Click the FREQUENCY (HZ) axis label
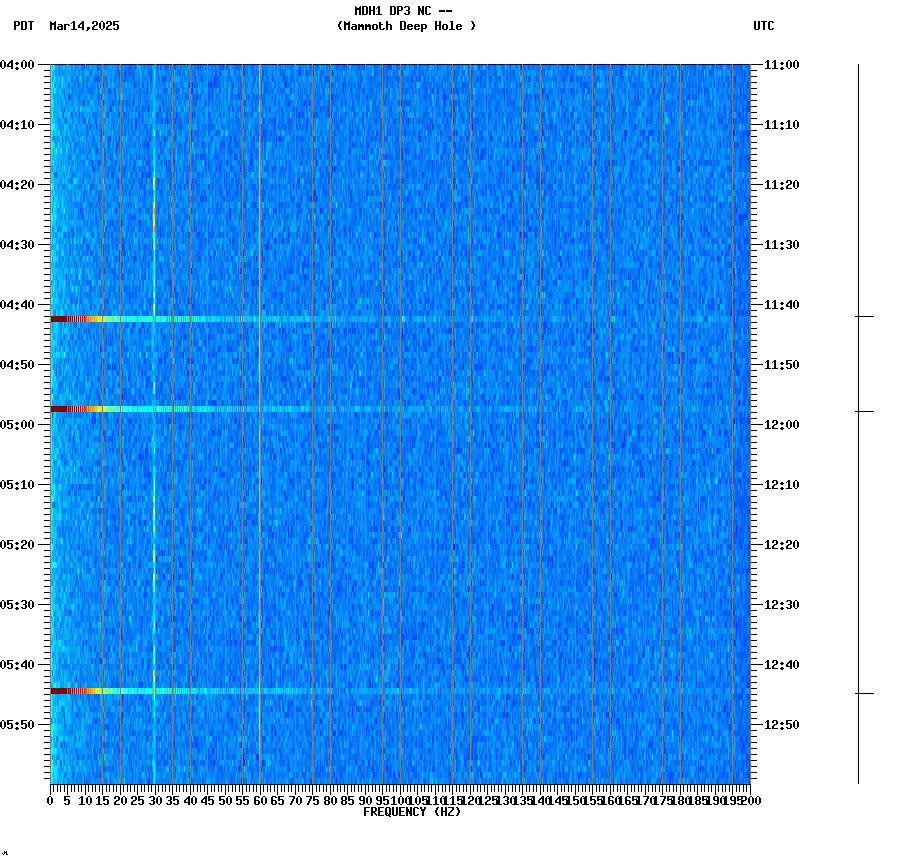Image resolution: width=902 pixels, height=864 pixels. (413, 811)
